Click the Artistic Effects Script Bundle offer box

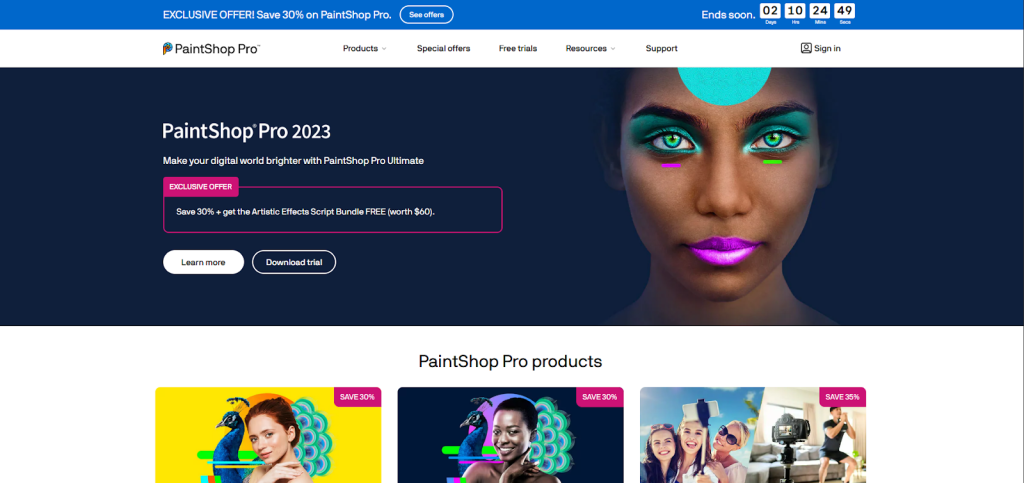pos(332,210)
